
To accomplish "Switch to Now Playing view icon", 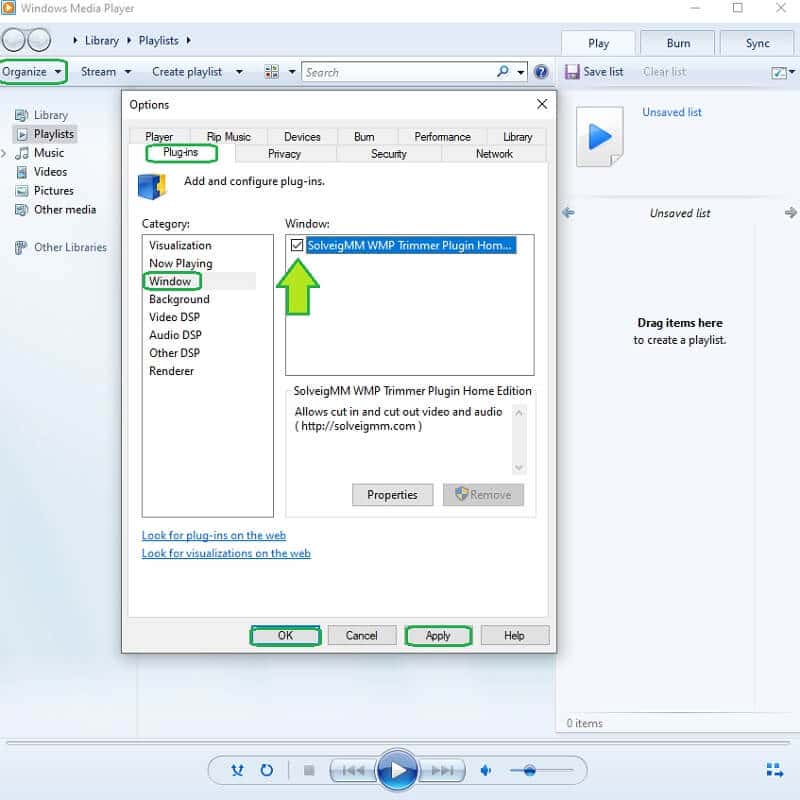I will (774, 770).
